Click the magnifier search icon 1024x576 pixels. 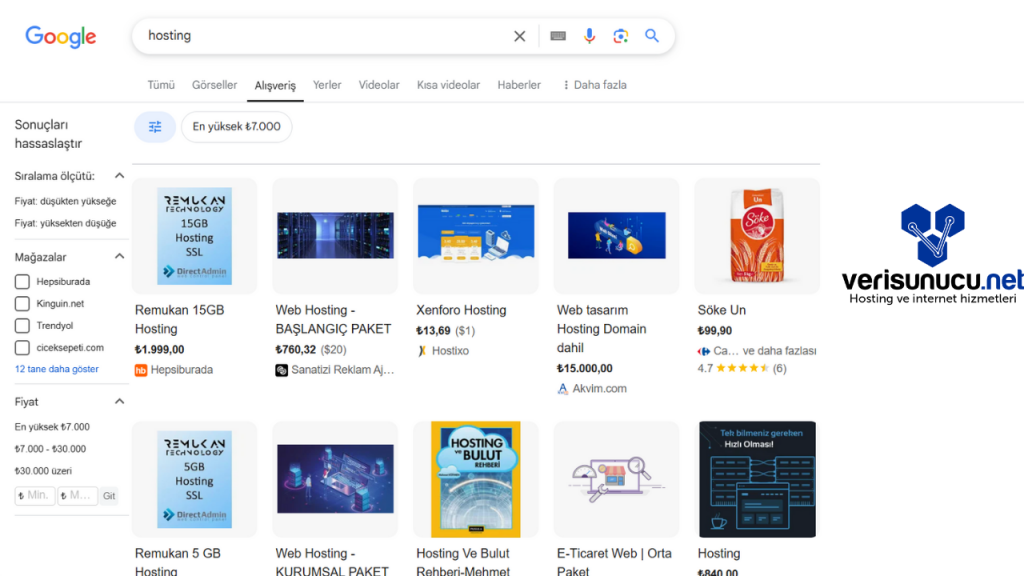coord(652,36)
